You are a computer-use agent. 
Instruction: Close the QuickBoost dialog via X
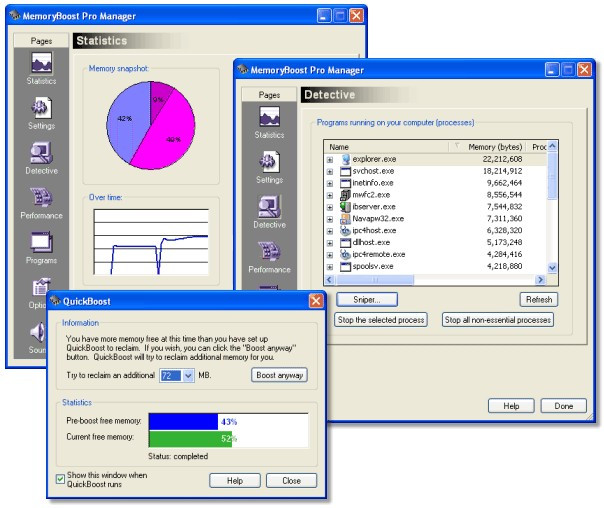[316, 300]
